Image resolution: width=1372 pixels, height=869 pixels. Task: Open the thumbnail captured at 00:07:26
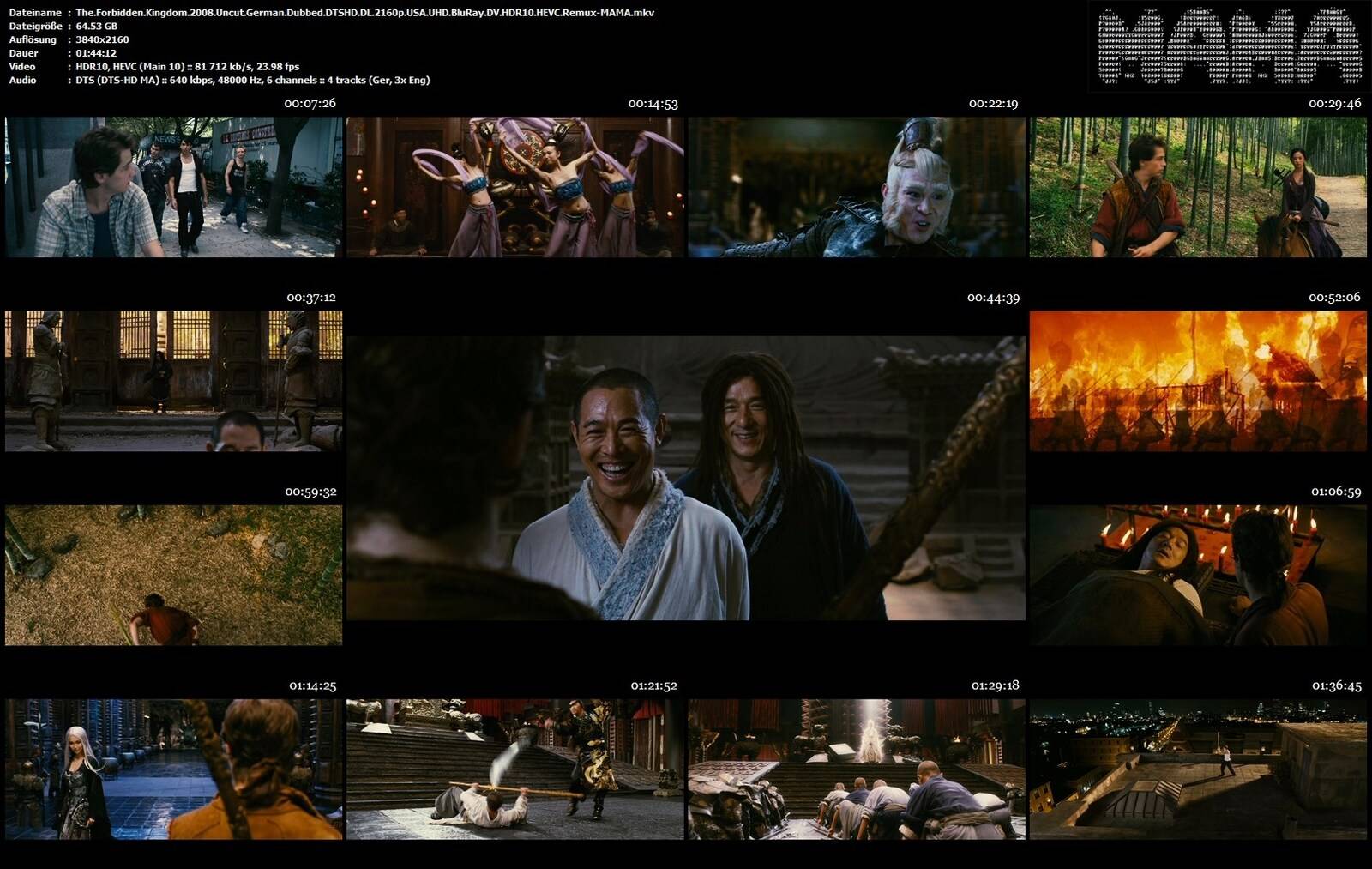click(x=173, y=187)
